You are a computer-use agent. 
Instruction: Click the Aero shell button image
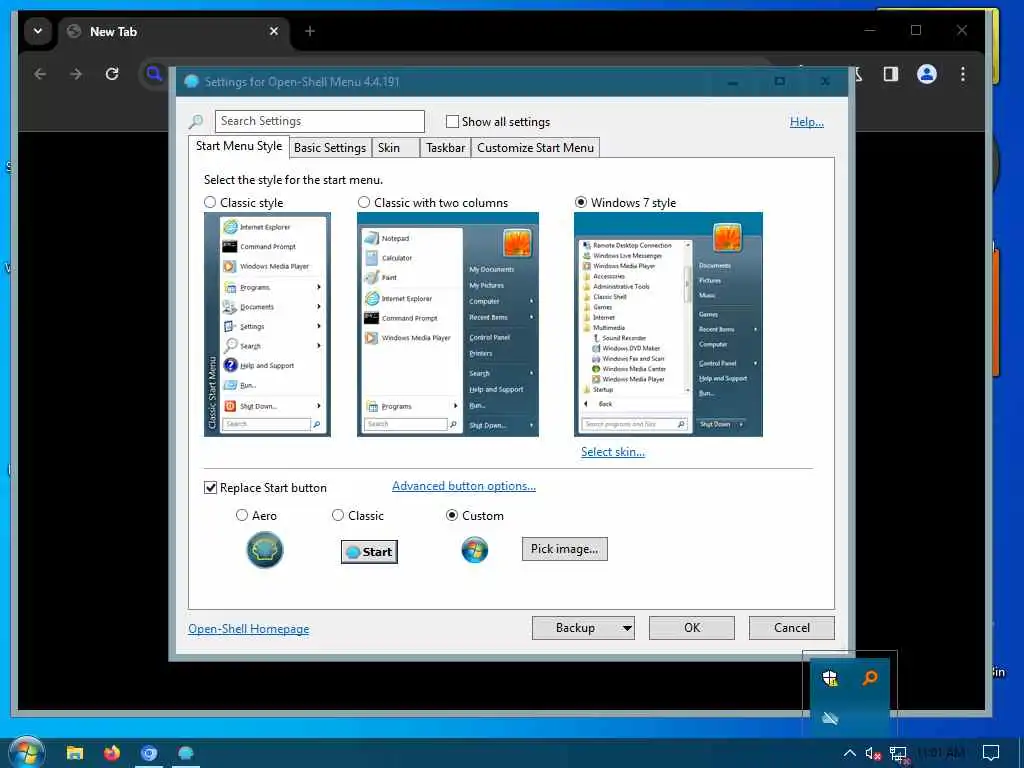click(x=264, y=550)
